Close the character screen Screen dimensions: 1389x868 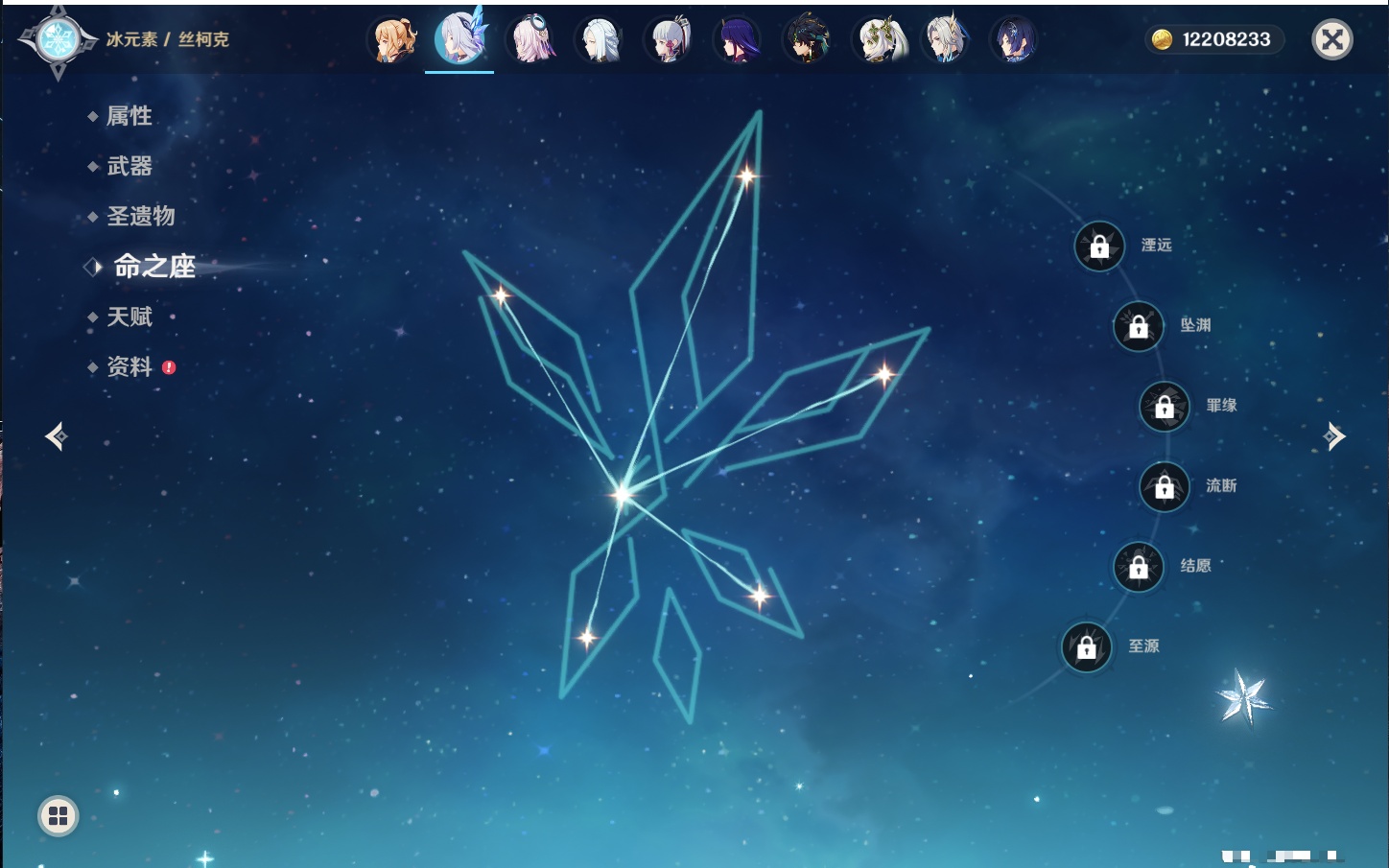(1332, 39)
